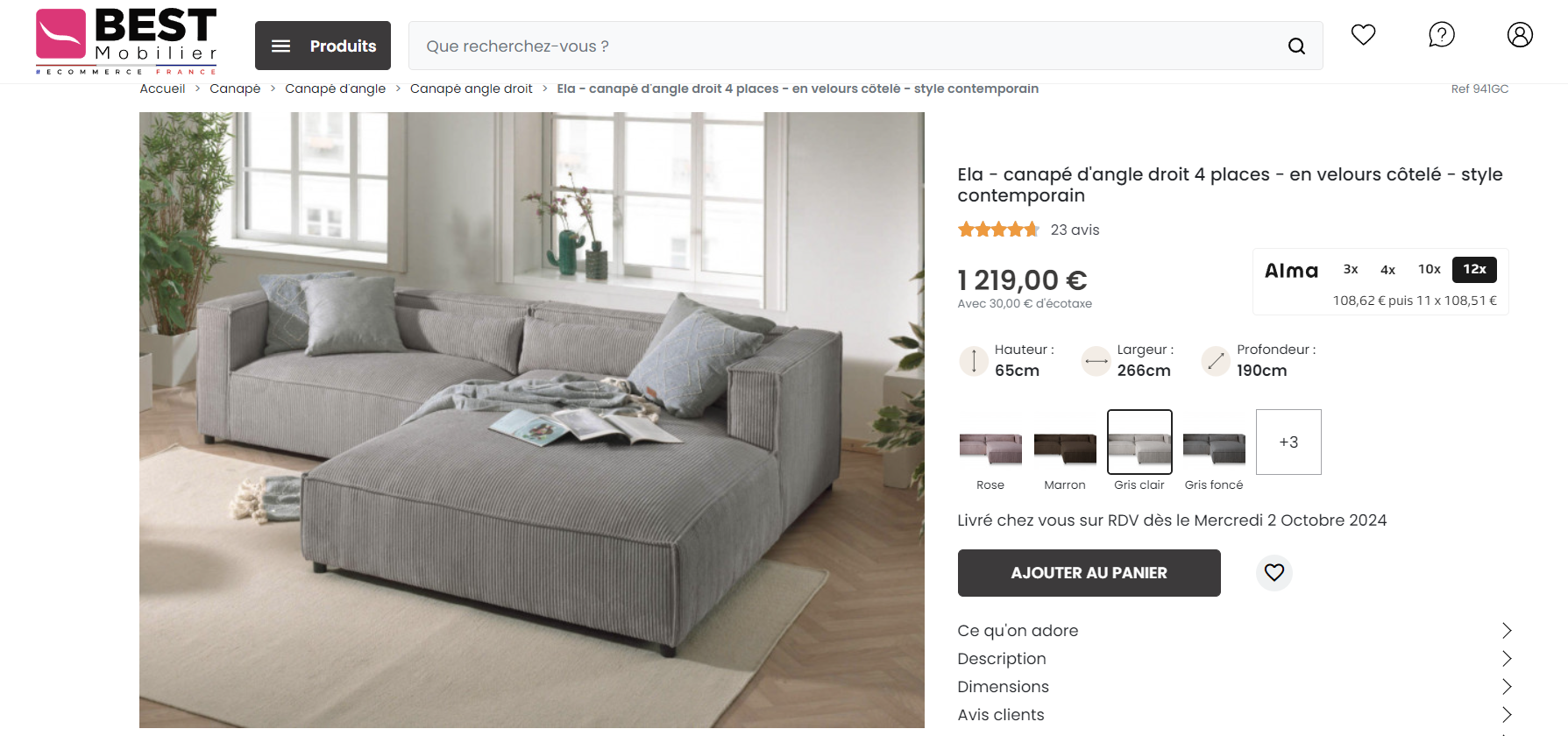The image size is (1568, 736).
Task: Click the Hauteur dimension icon
Action: point(974,361)
